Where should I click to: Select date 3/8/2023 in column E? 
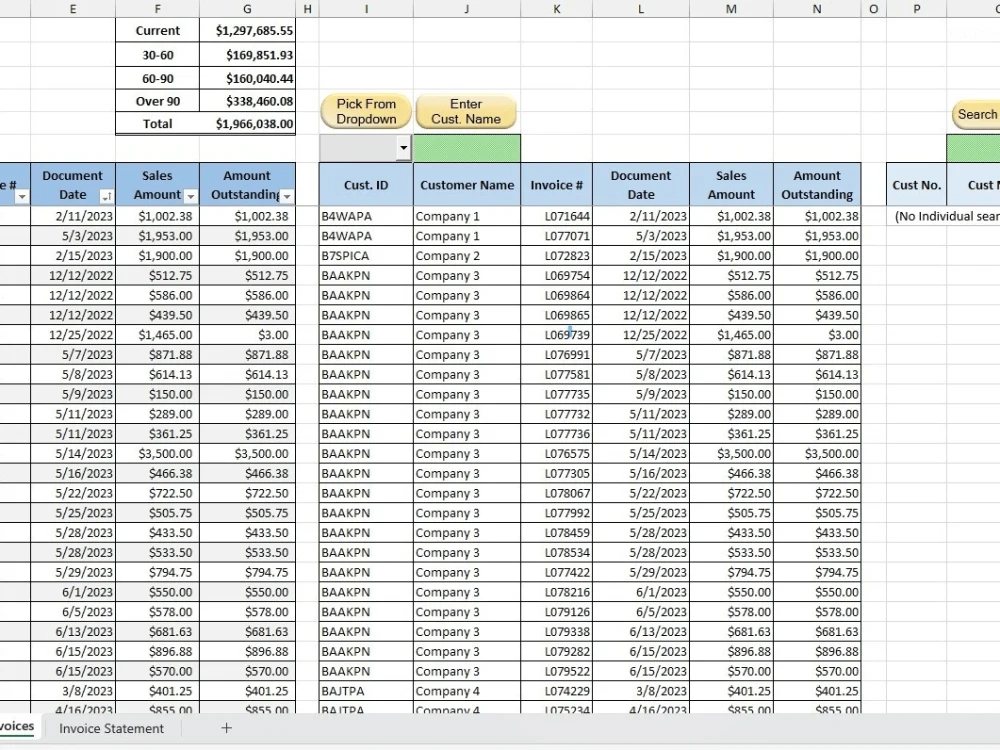pyautogui.click(x=73, y=691)
